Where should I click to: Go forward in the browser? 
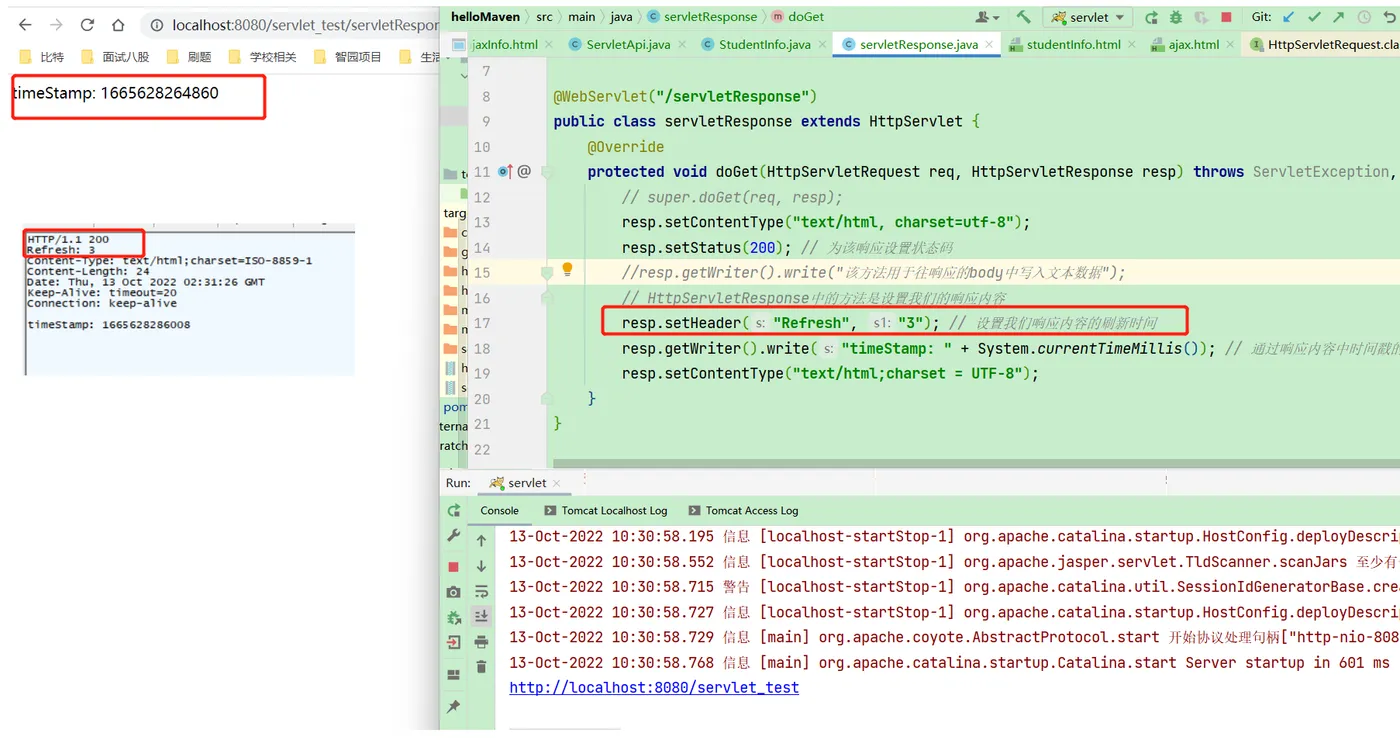56,25
